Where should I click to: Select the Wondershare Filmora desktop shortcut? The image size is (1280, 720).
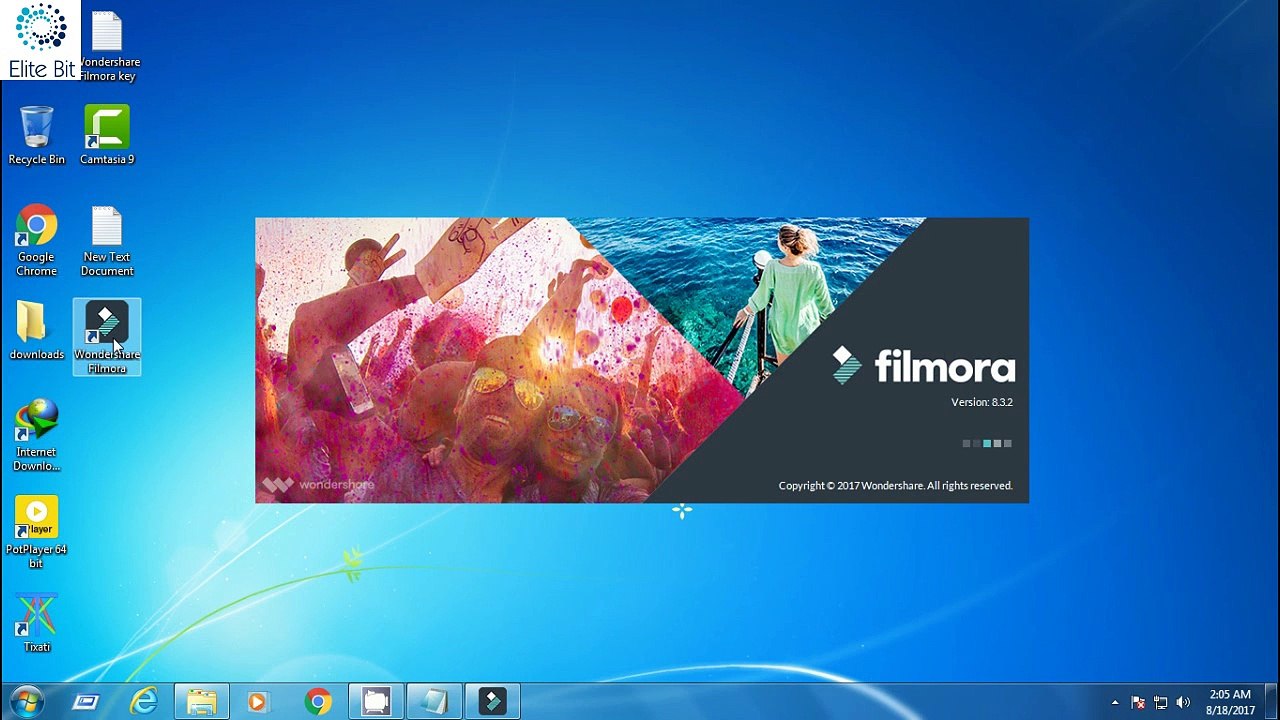tap(107, 337)
